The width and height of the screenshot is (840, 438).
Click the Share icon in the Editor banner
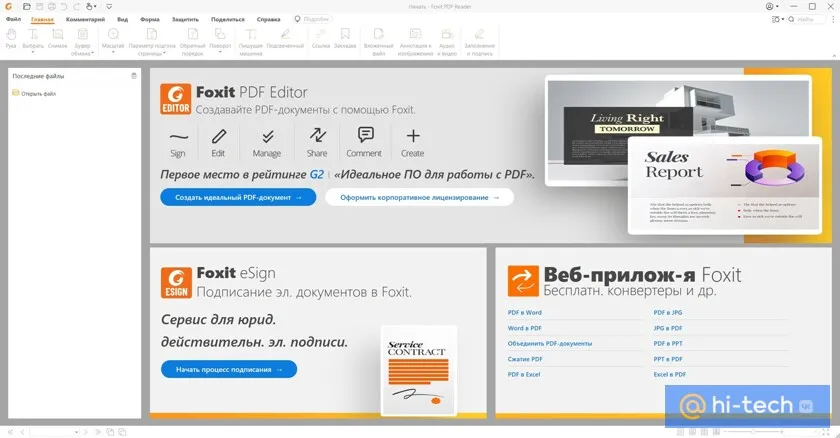pos(317,141)
